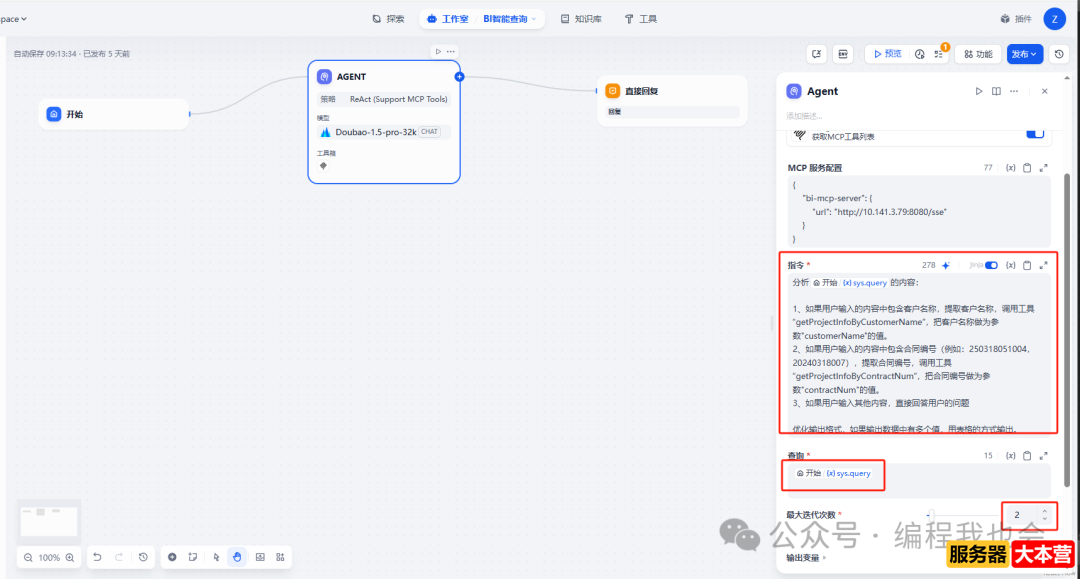1080x579 pixels.
Task: Switch to 工作室 studio tab
Action: [448, 19]
